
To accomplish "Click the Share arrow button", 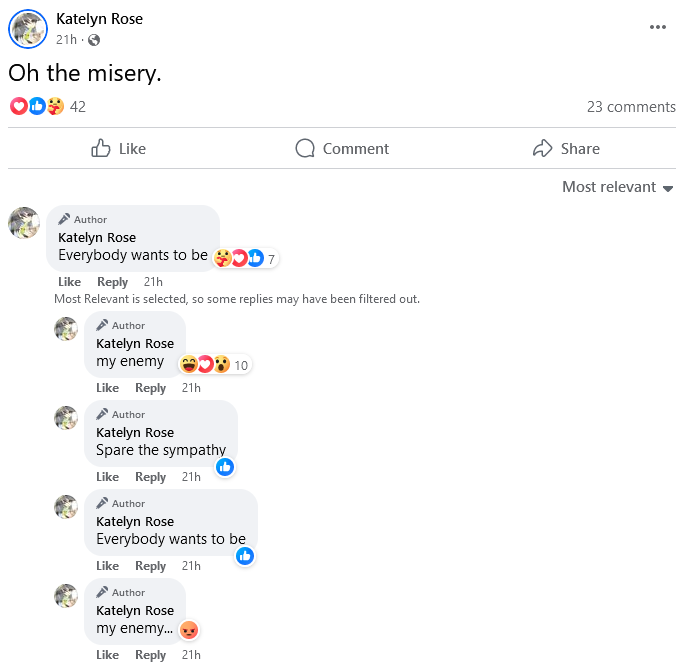I will (x=566, y=149).
